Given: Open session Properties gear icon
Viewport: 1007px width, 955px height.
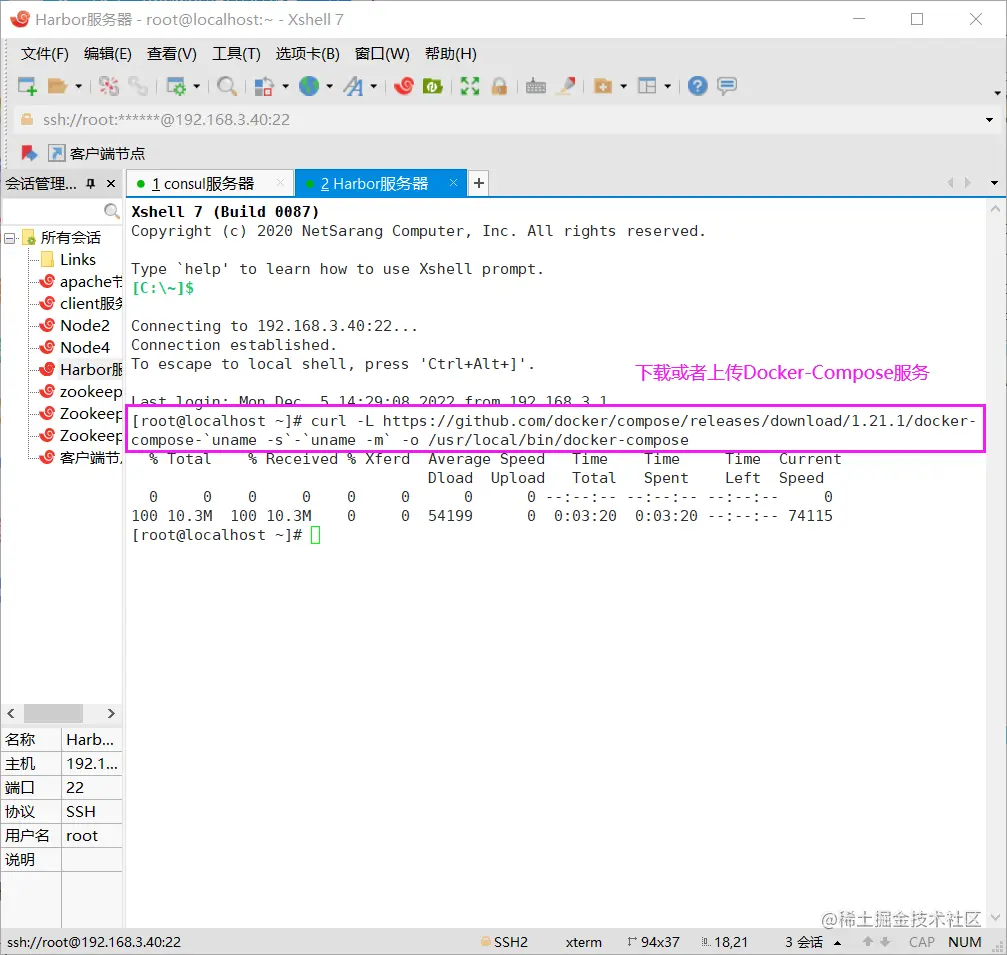Looking at the screenshot, I should [x=175, y=85].
